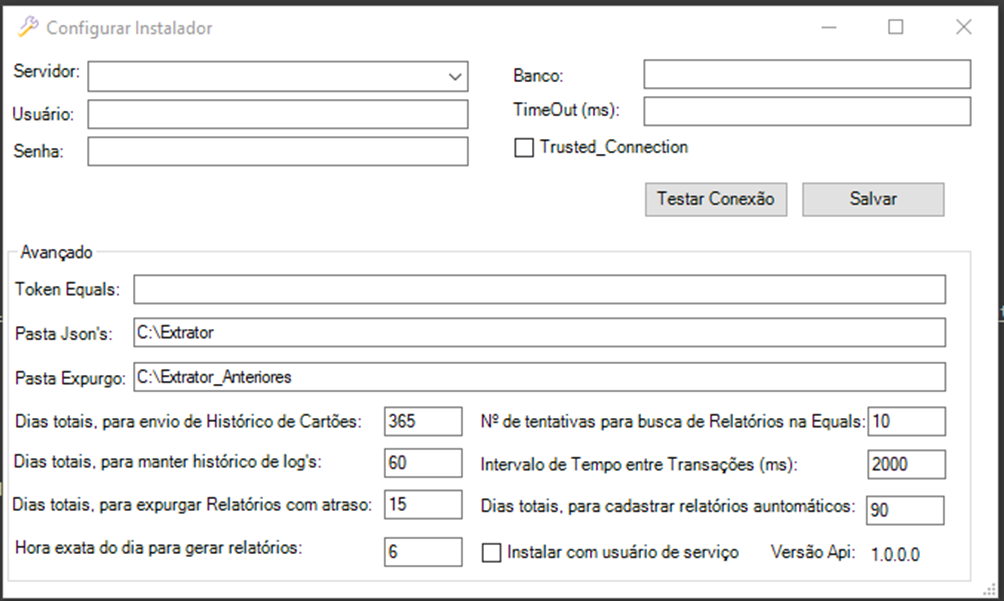
Task: Focus the Usuário text field
Action: tap(277, 114)
